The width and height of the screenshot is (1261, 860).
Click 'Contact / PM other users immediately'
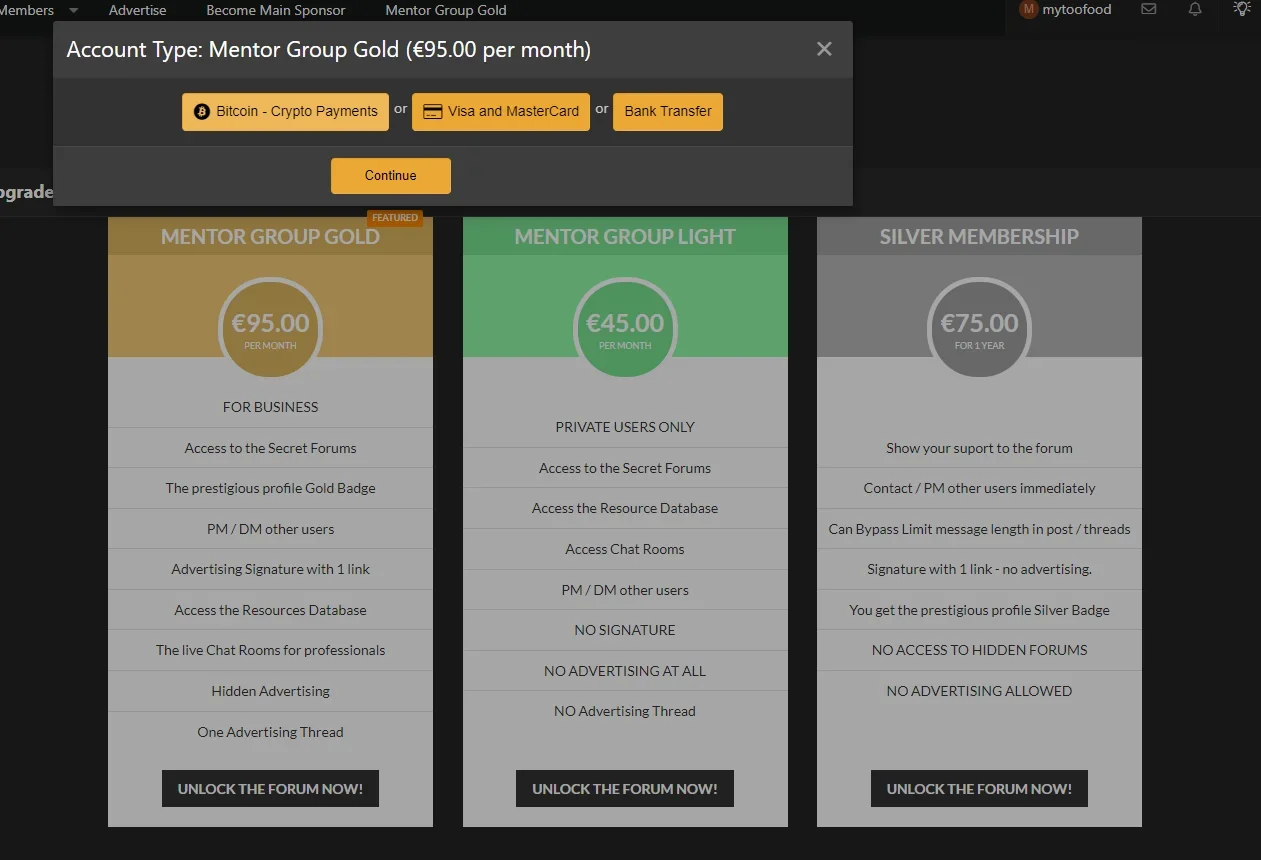pyautogui.click(x=979, y=488)
